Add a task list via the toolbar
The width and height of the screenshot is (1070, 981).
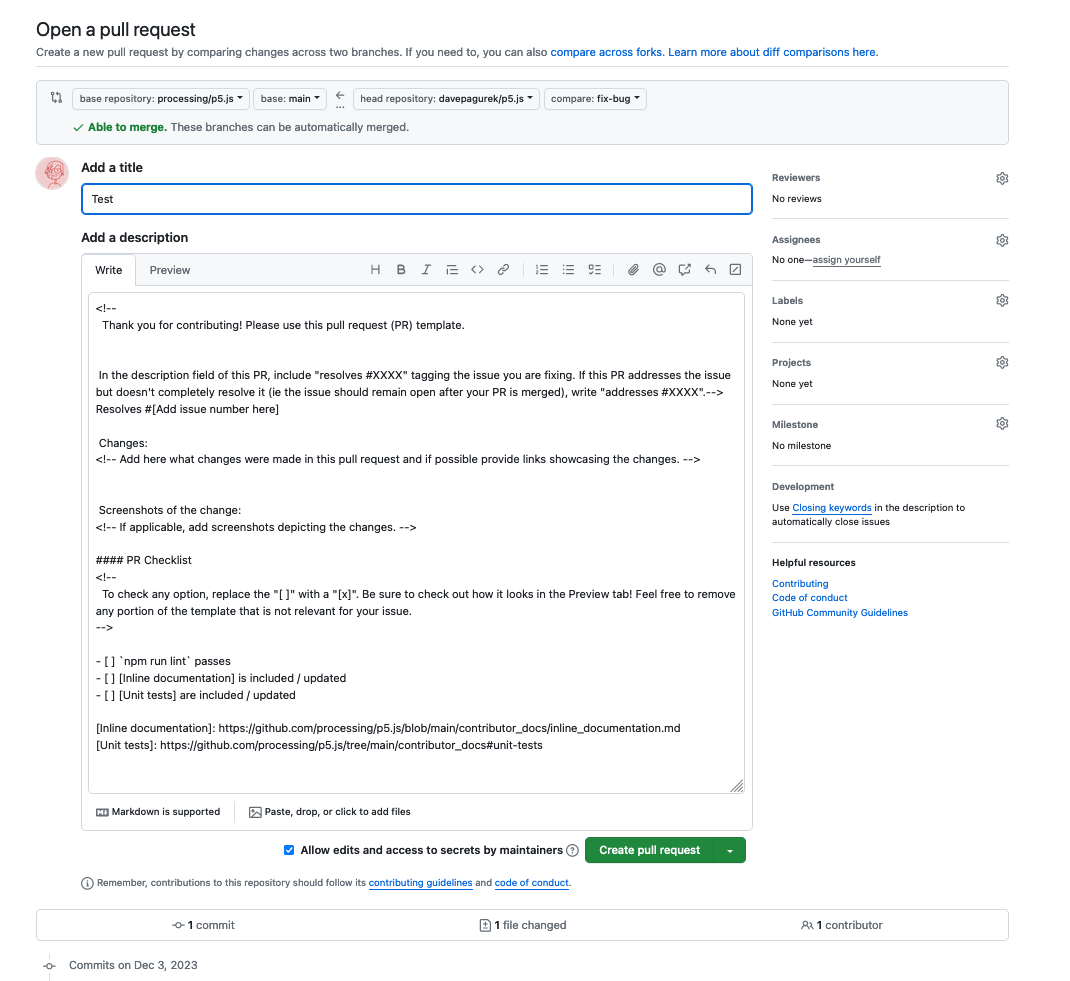coord(593,269)
